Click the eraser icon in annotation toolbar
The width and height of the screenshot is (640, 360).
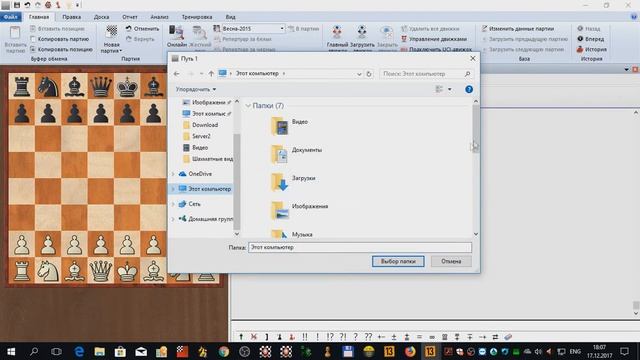[x=508, y=337]
